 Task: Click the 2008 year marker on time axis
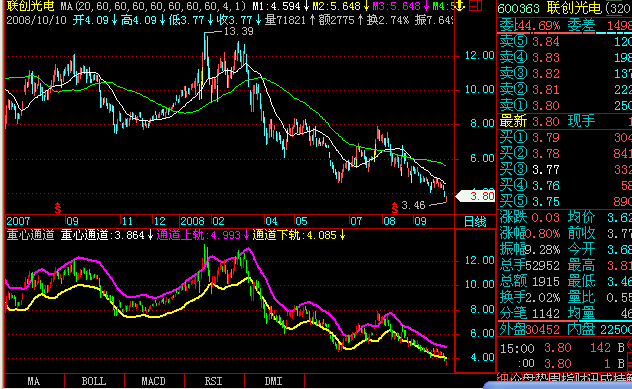[x=192, y=221]
